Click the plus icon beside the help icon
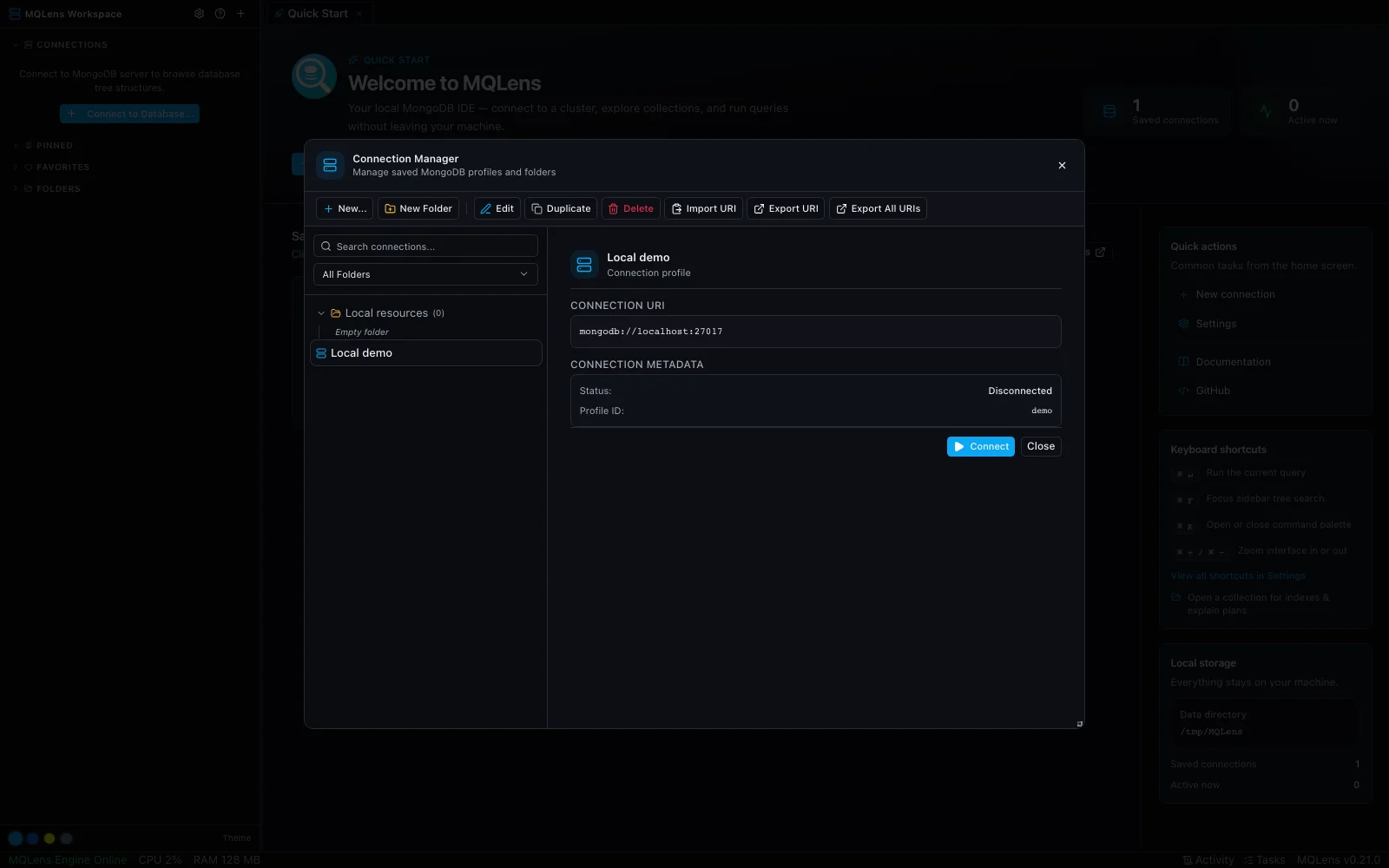 (x=241, y=14)
